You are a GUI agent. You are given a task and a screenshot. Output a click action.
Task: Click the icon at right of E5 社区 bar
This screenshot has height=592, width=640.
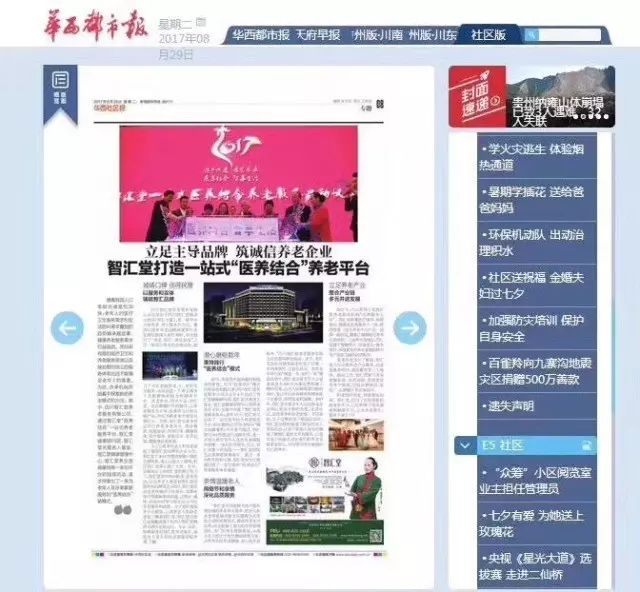pyautogui.click(x=587, y=445)
